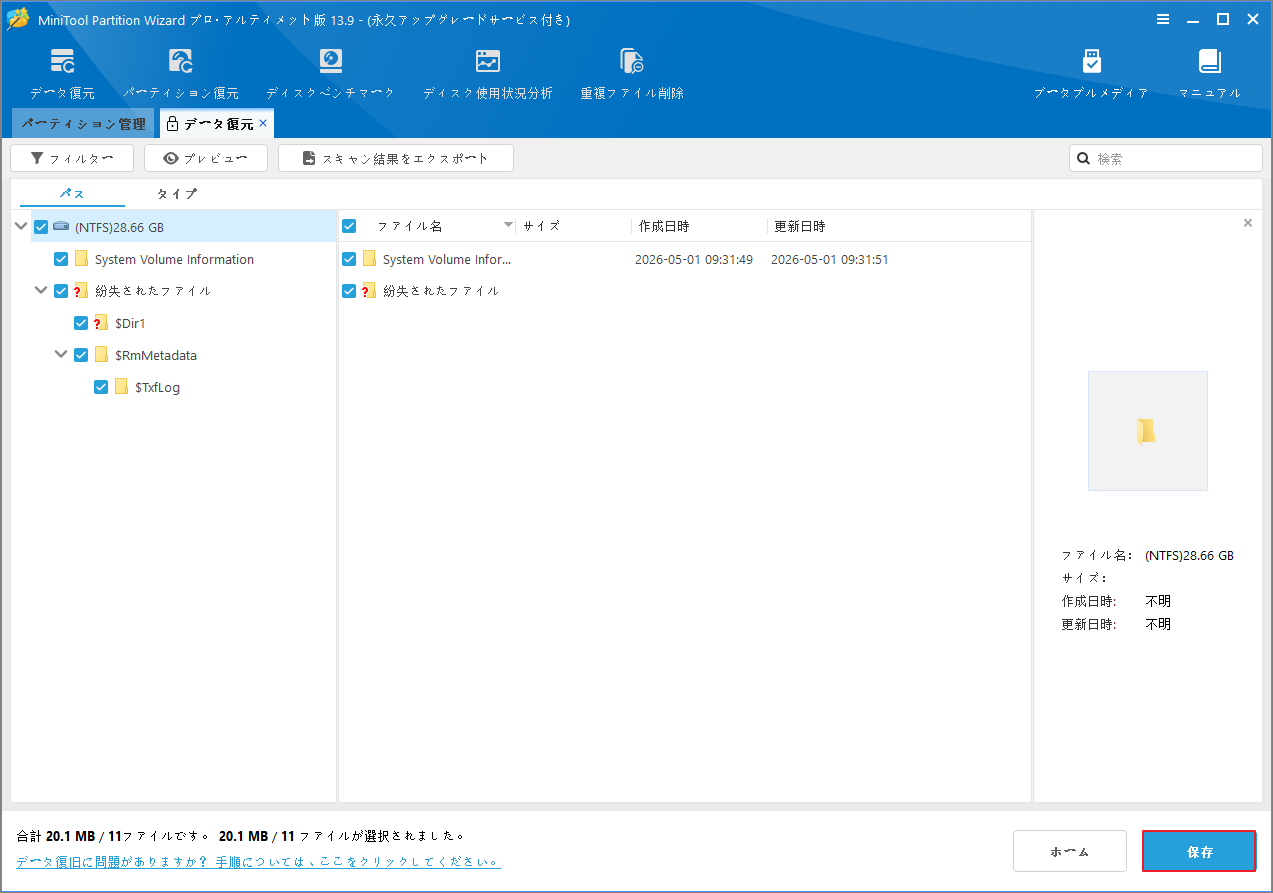This screenshot has height=893, width=1273.
Task: Uncheck the $RmMetadata checkbox
Action: coord(81,355)
